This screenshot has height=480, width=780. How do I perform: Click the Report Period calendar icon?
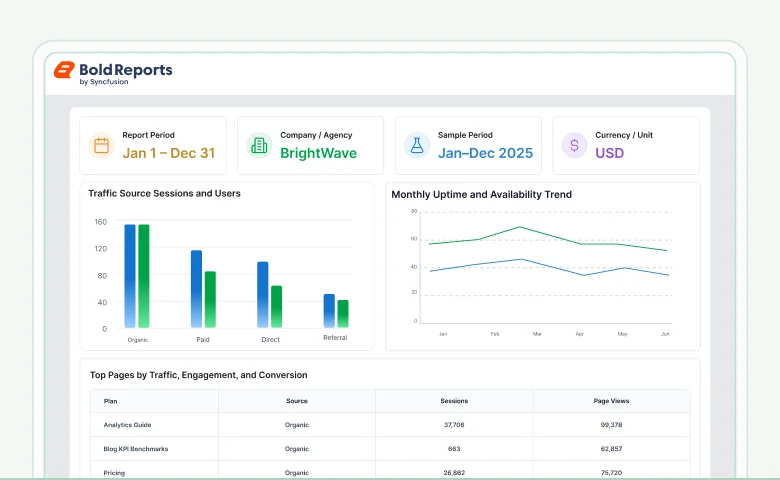pos(101,145)
